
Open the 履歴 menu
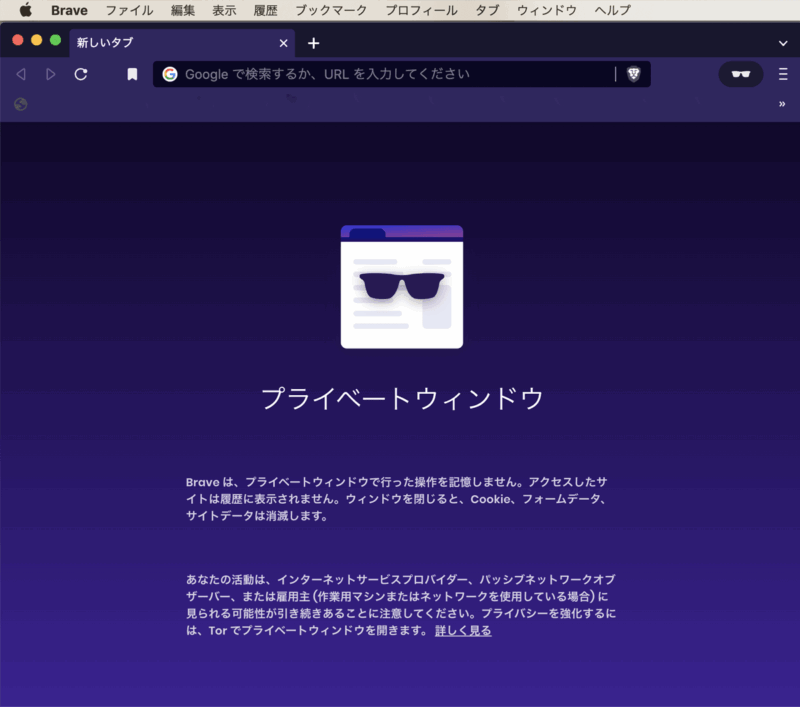coord(265,10)
